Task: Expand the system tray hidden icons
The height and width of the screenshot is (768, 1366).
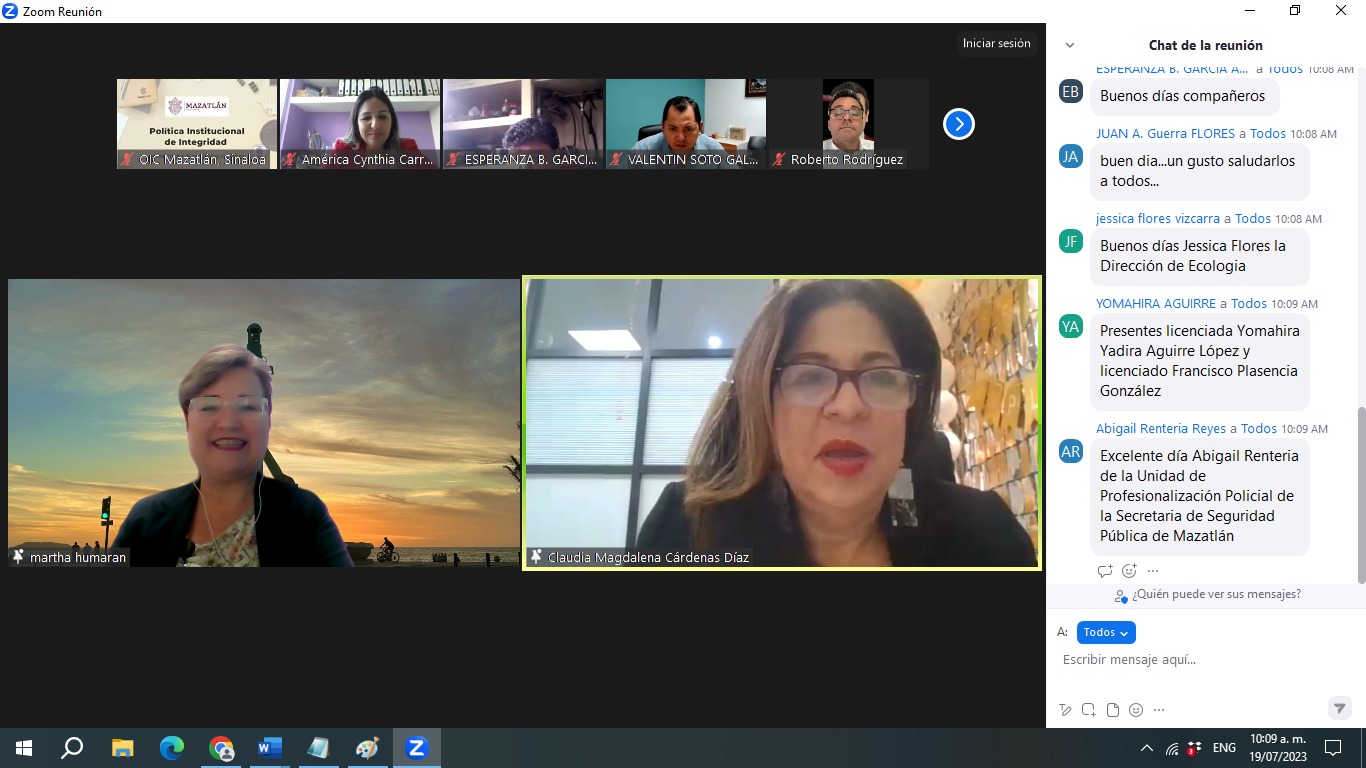Action: (x=1146, y=748)
